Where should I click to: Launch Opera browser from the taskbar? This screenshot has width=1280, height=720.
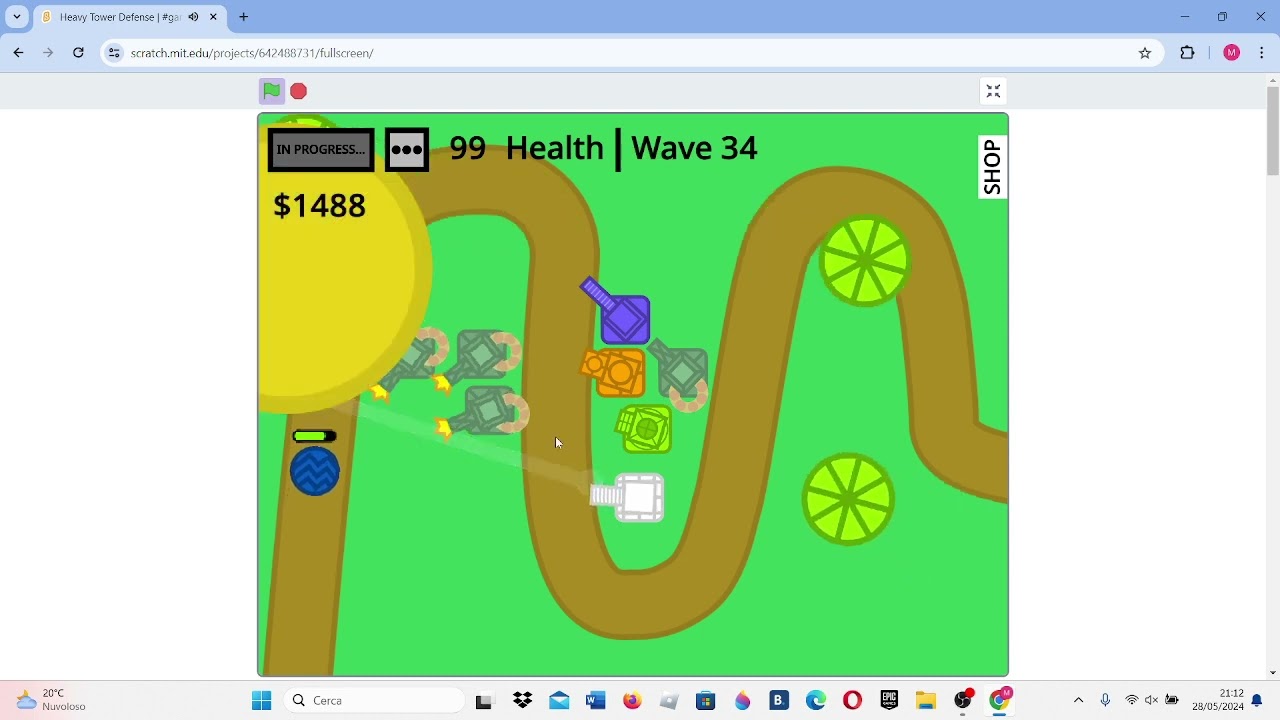tap(852, 701)
